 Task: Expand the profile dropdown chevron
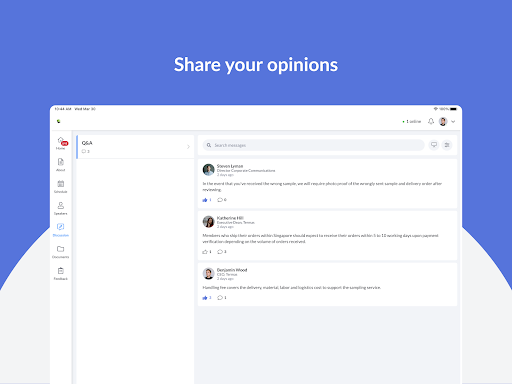(x=453, y=122)
